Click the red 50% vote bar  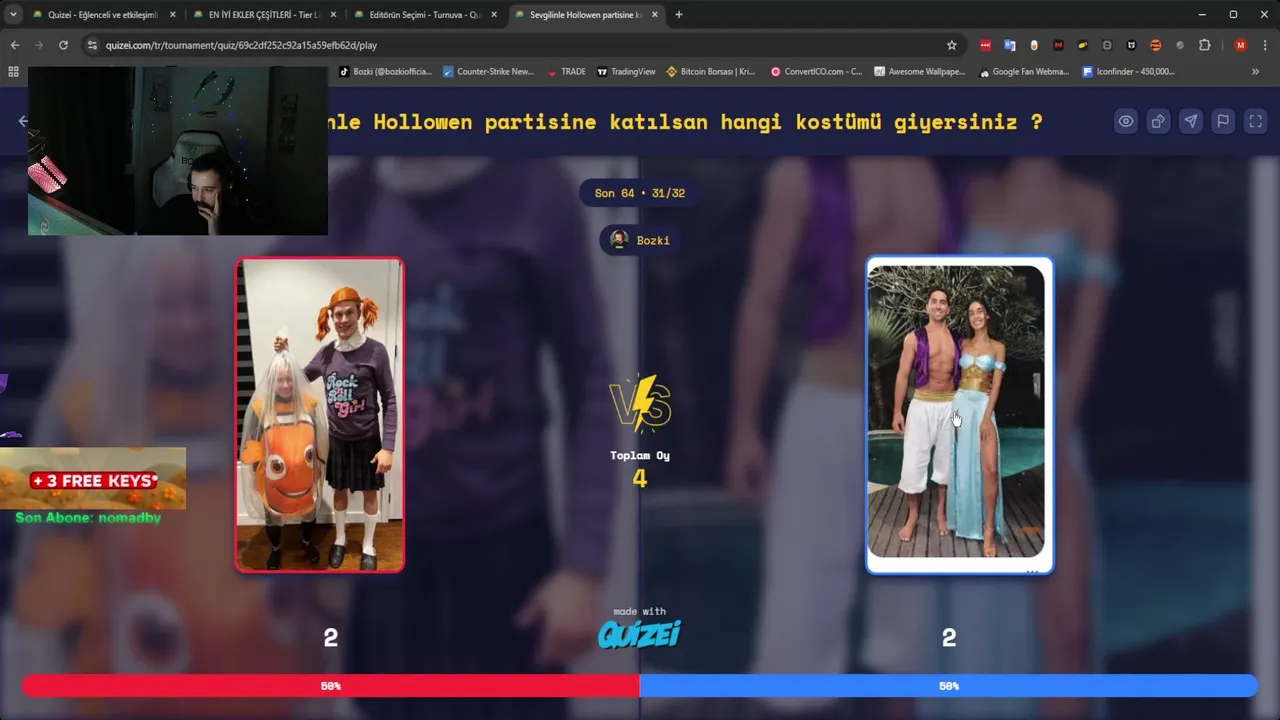coord(331,686)
